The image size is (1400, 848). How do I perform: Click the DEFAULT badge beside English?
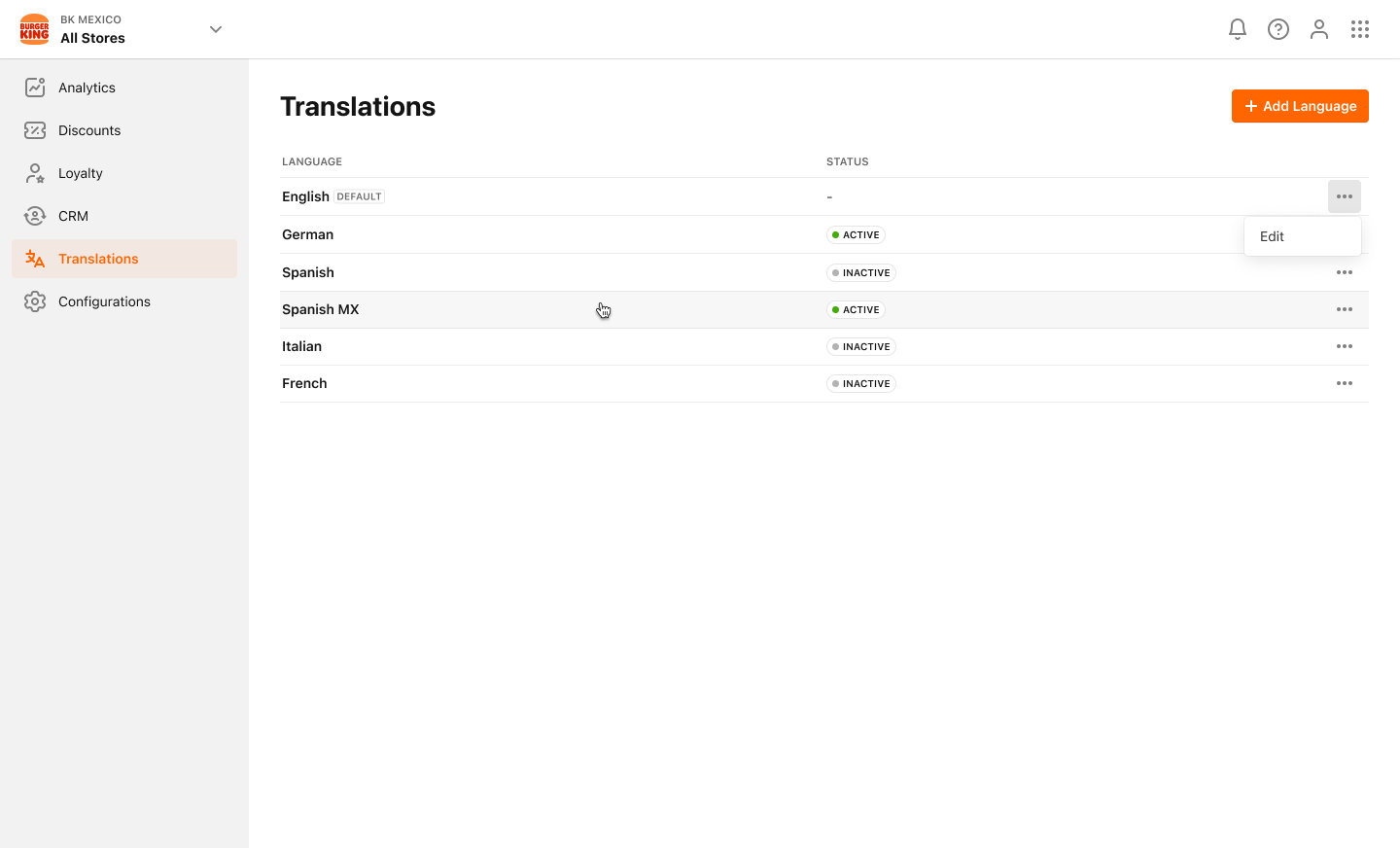(359, 196)
